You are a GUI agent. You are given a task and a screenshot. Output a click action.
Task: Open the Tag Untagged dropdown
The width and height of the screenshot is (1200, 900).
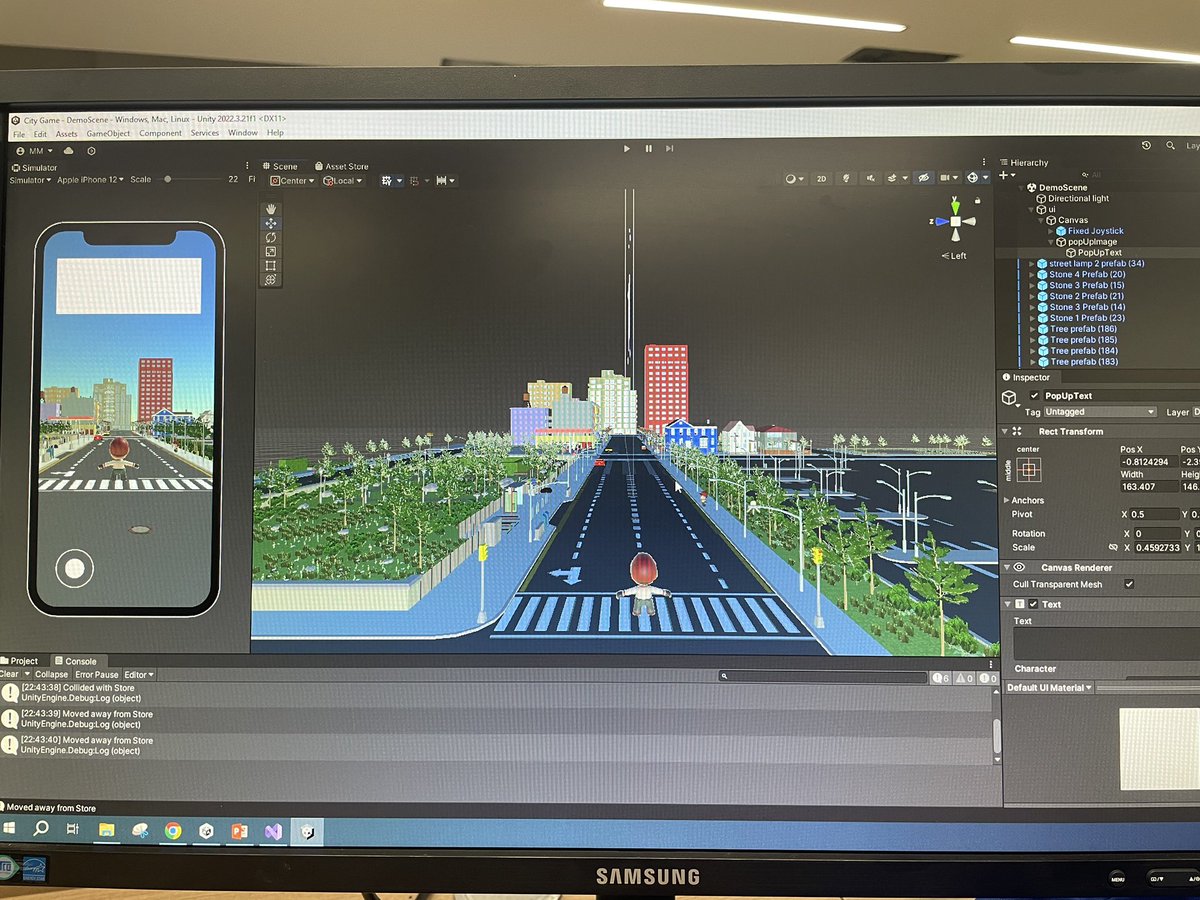pos(1100,411)
